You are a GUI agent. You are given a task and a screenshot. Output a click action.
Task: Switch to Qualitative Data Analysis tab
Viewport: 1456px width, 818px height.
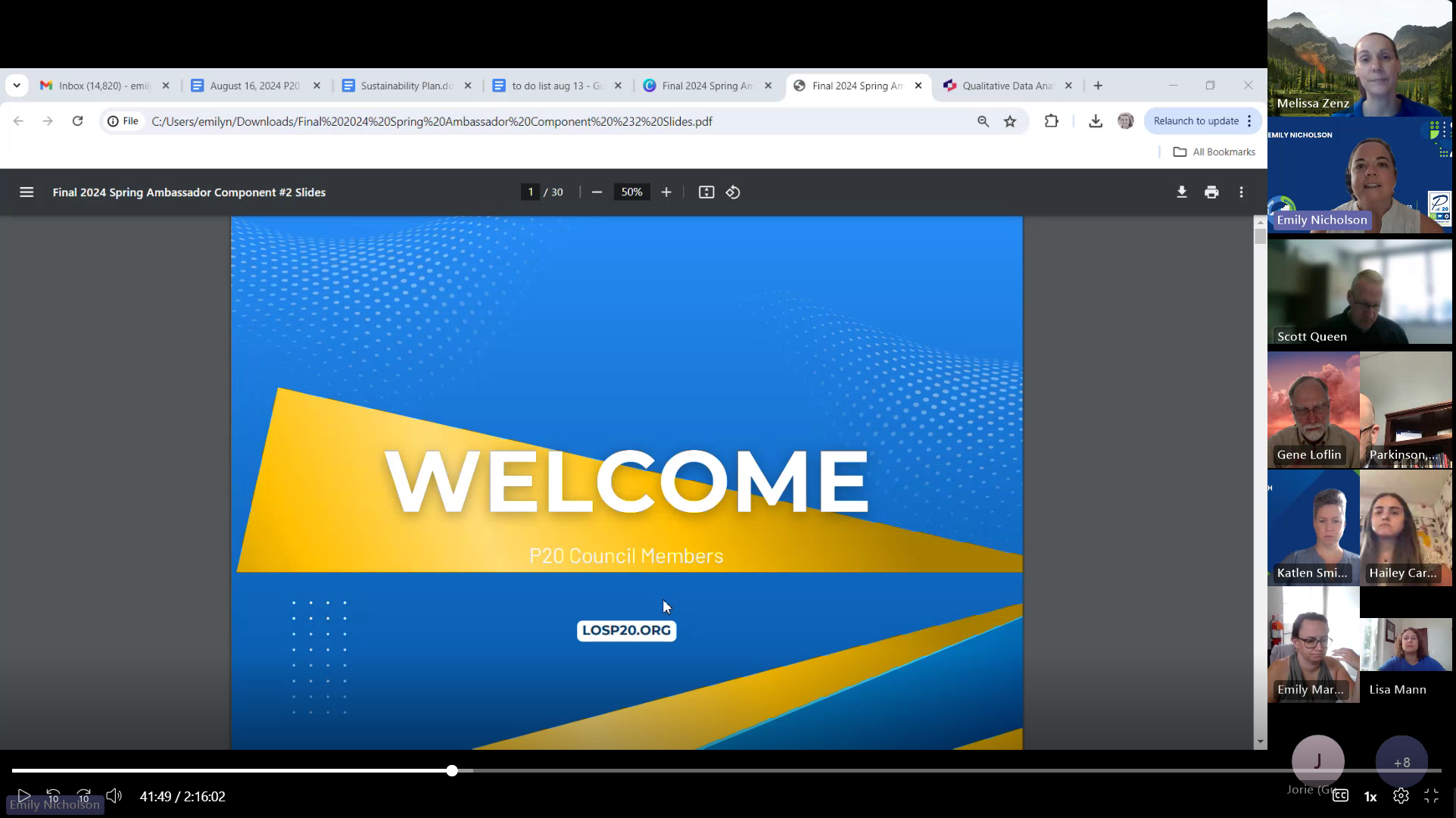(x=1007, y=86)
